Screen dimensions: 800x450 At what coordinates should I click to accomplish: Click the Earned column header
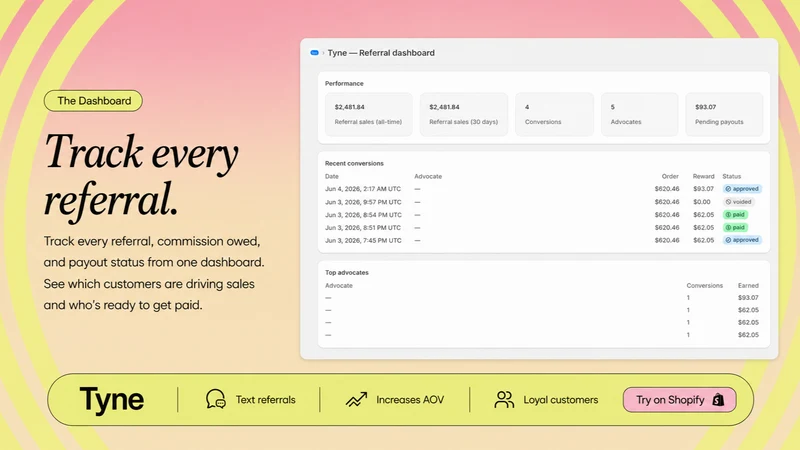(748, 285)
